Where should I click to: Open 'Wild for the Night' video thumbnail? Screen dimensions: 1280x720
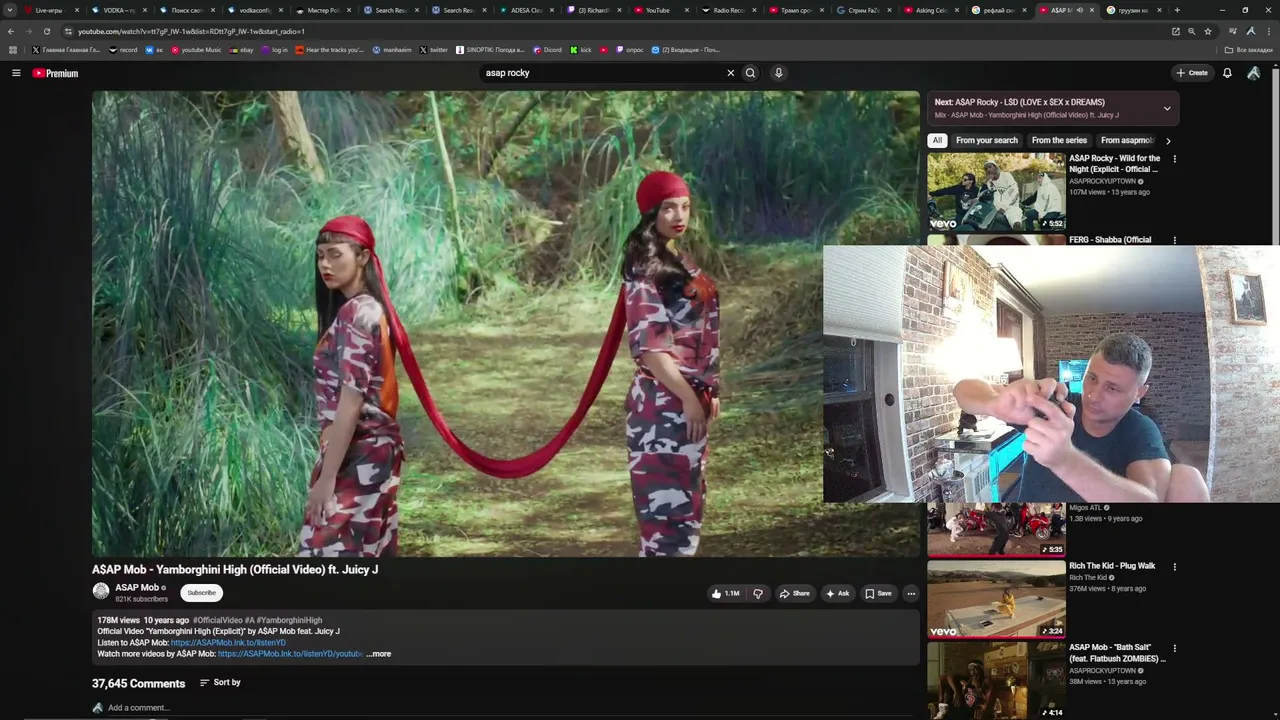pyautogui.click(x=996, y=191)
